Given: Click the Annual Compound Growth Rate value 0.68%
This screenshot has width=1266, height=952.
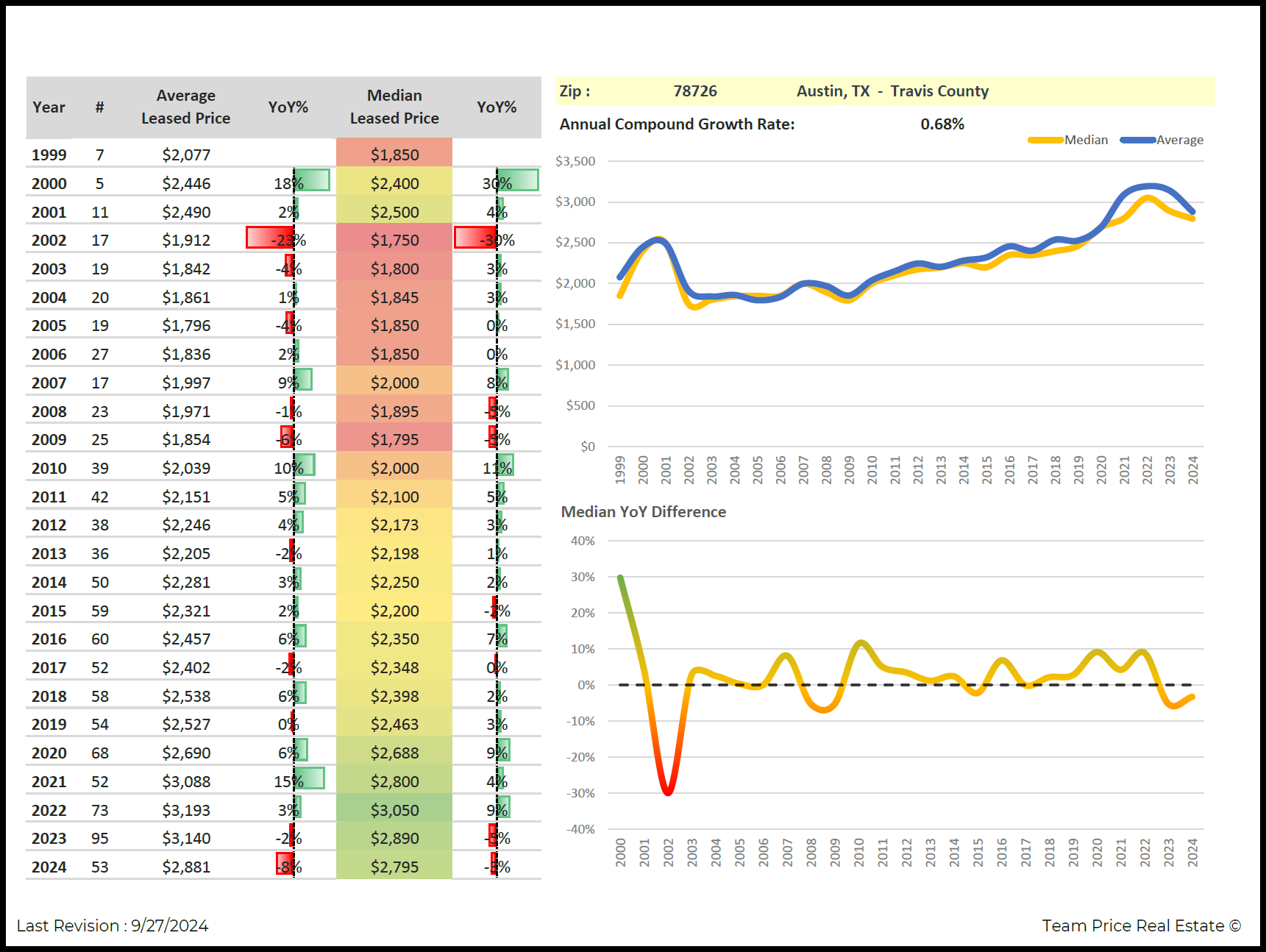Looking at the screenshot, I should [x=942, y=124].
